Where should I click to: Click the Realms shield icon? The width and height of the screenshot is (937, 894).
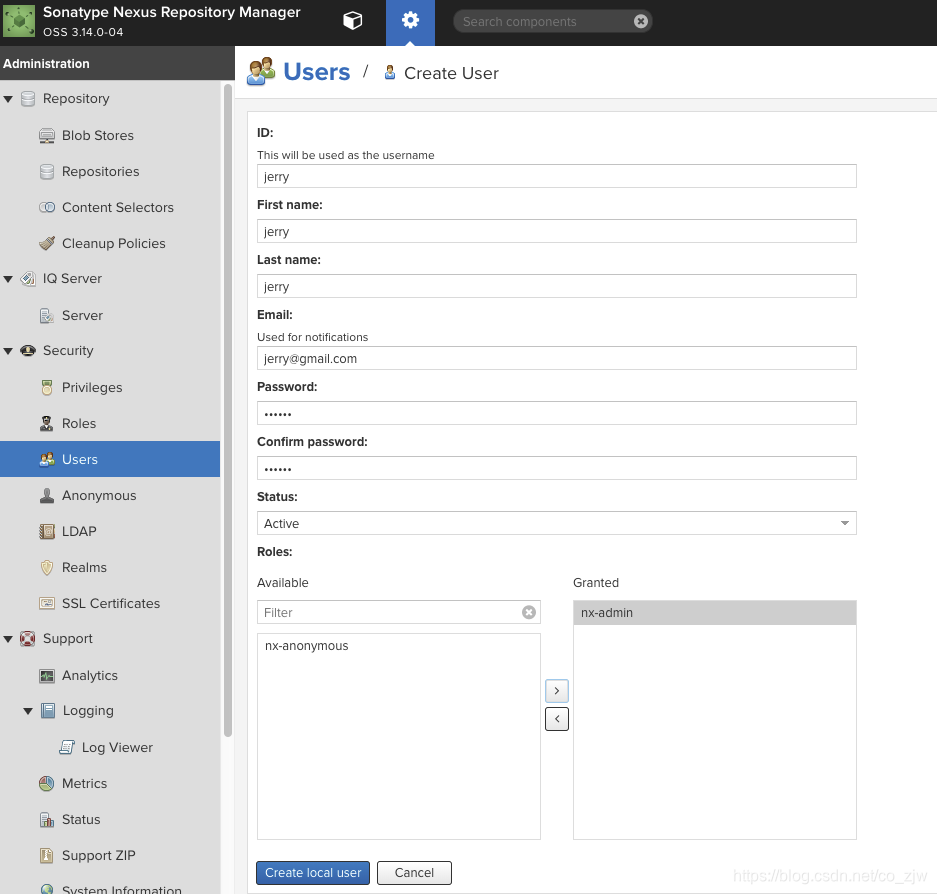click(47, 567)
